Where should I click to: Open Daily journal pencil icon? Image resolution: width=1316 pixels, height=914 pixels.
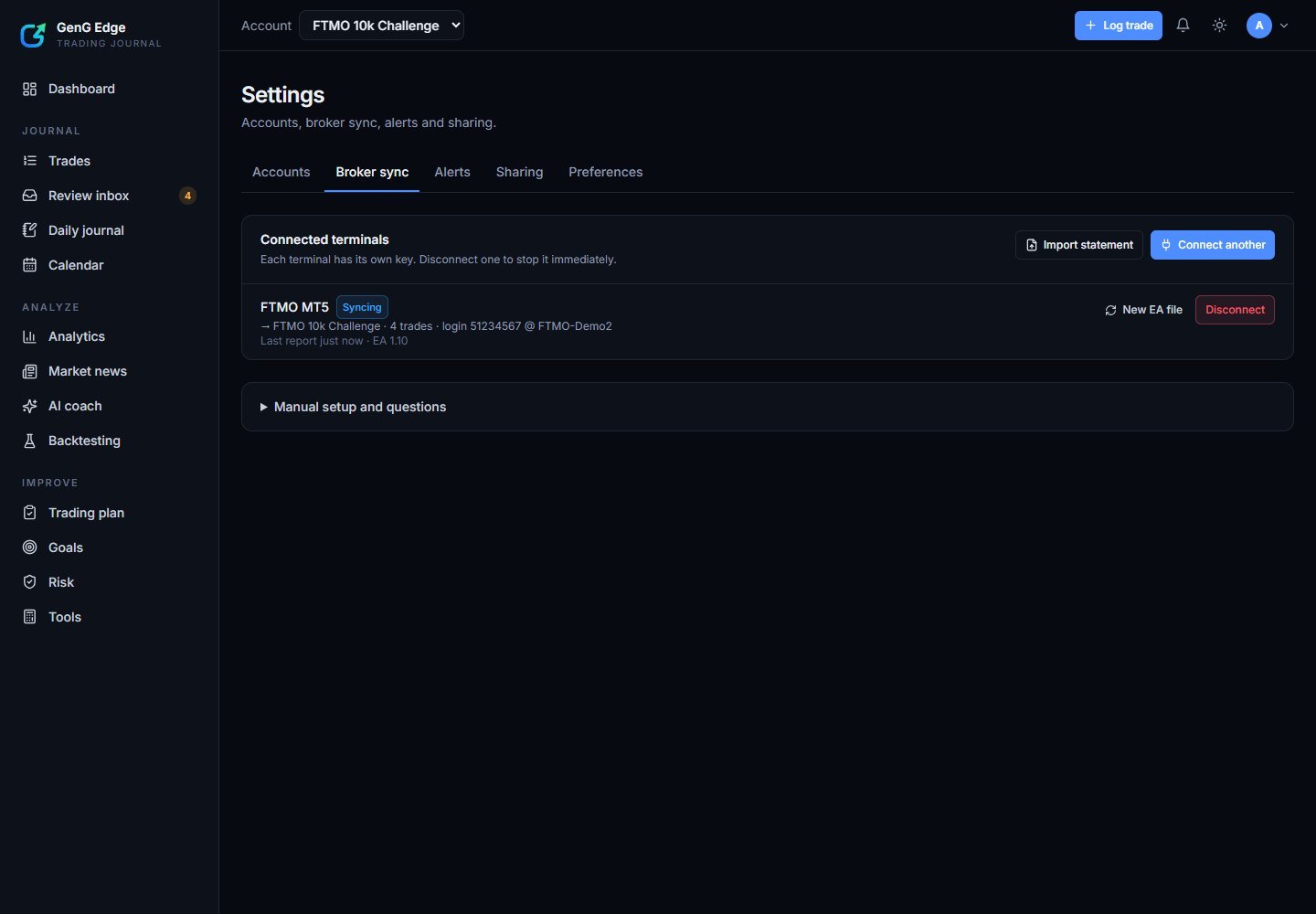pyautogui.click(x=29, y=230)
